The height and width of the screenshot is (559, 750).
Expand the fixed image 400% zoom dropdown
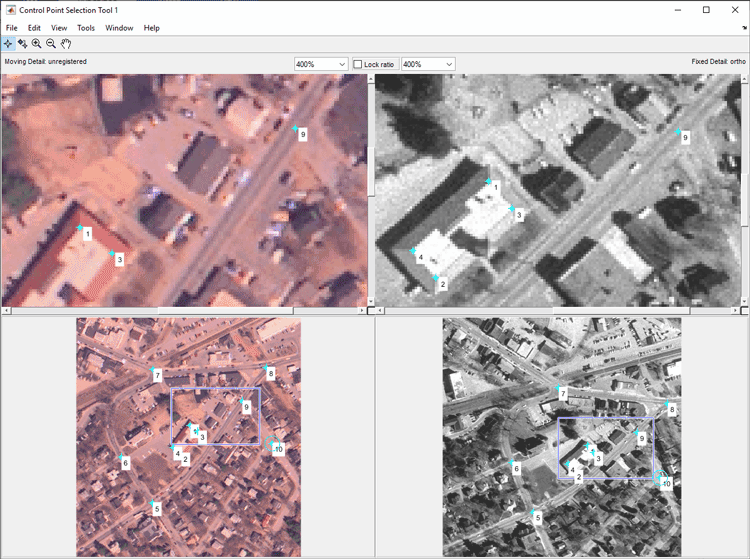coord(428,64)
